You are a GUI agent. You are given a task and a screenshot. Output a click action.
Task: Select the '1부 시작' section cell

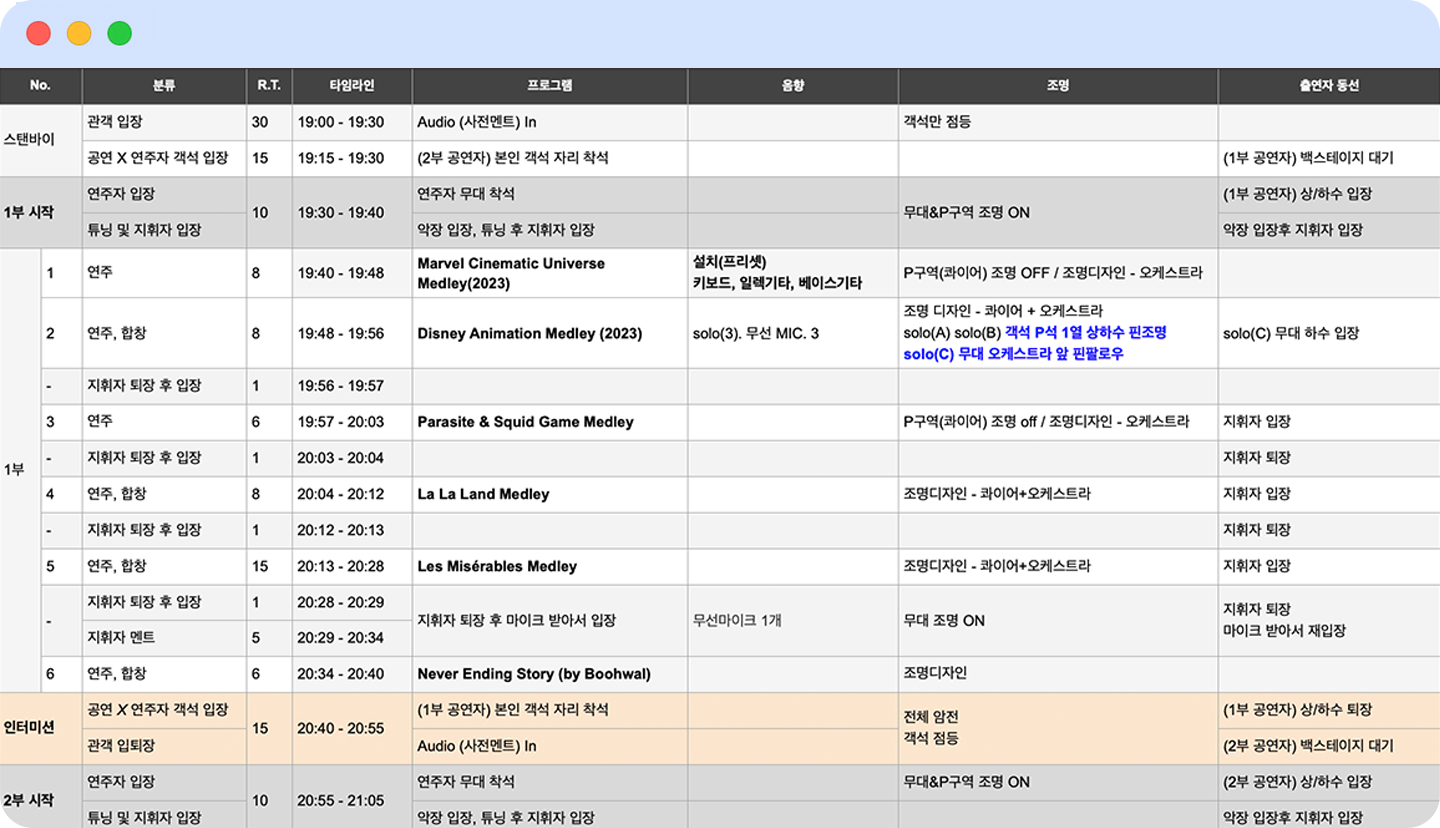click(41, 212)
